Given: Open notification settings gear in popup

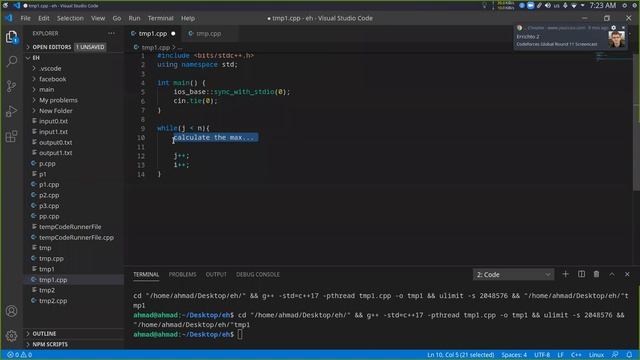Looking at the screenshot, I should [613, 28].
